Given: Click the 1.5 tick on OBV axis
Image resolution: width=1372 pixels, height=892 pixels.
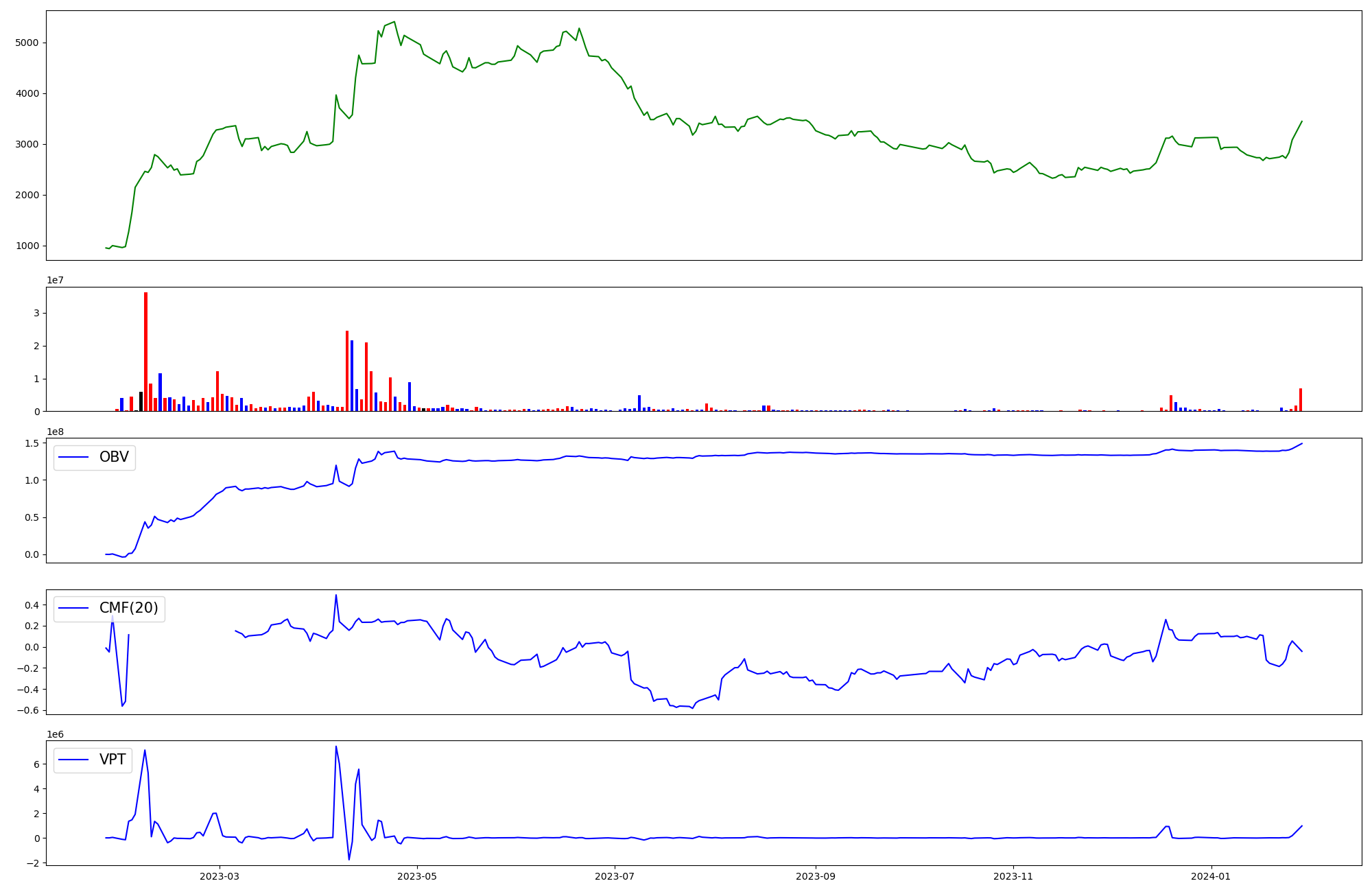Looking at the screenshot, I should point(32,443).
